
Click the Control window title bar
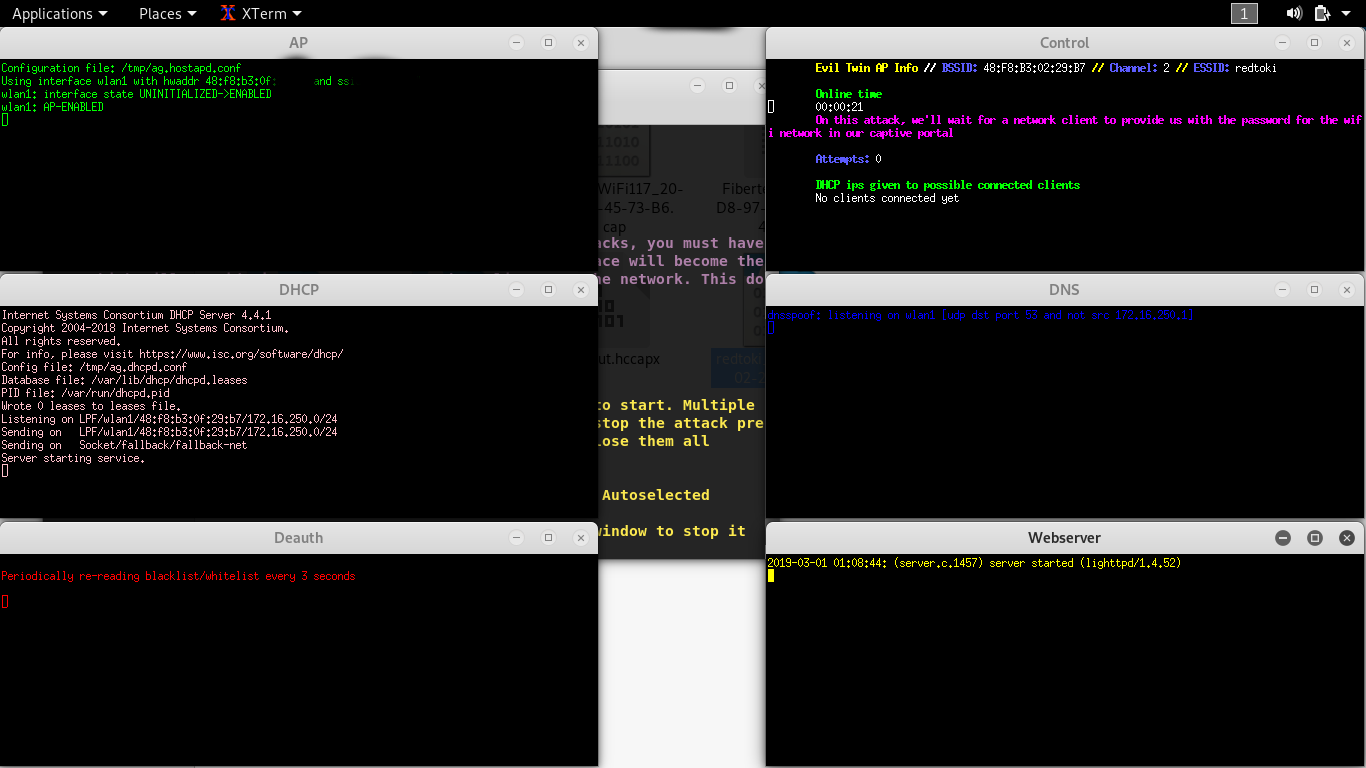tap(1064, 43)
